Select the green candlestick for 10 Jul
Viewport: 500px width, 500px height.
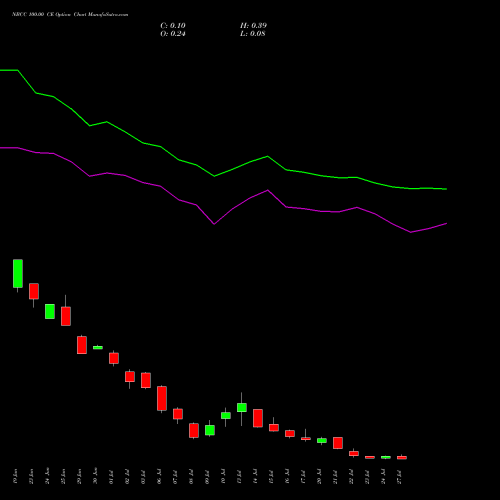(226, 415)
